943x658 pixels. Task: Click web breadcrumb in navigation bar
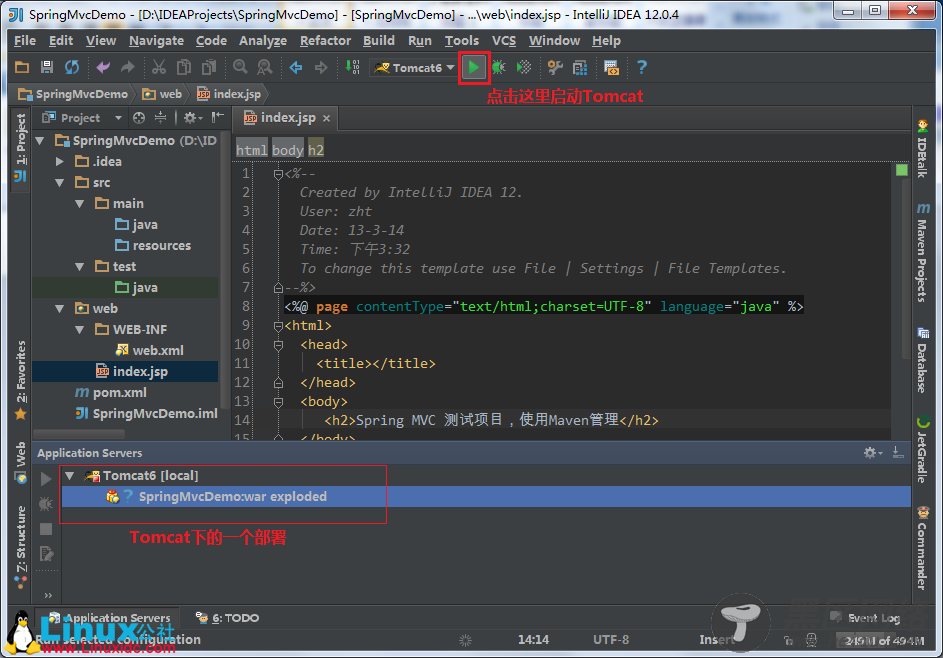162,94
